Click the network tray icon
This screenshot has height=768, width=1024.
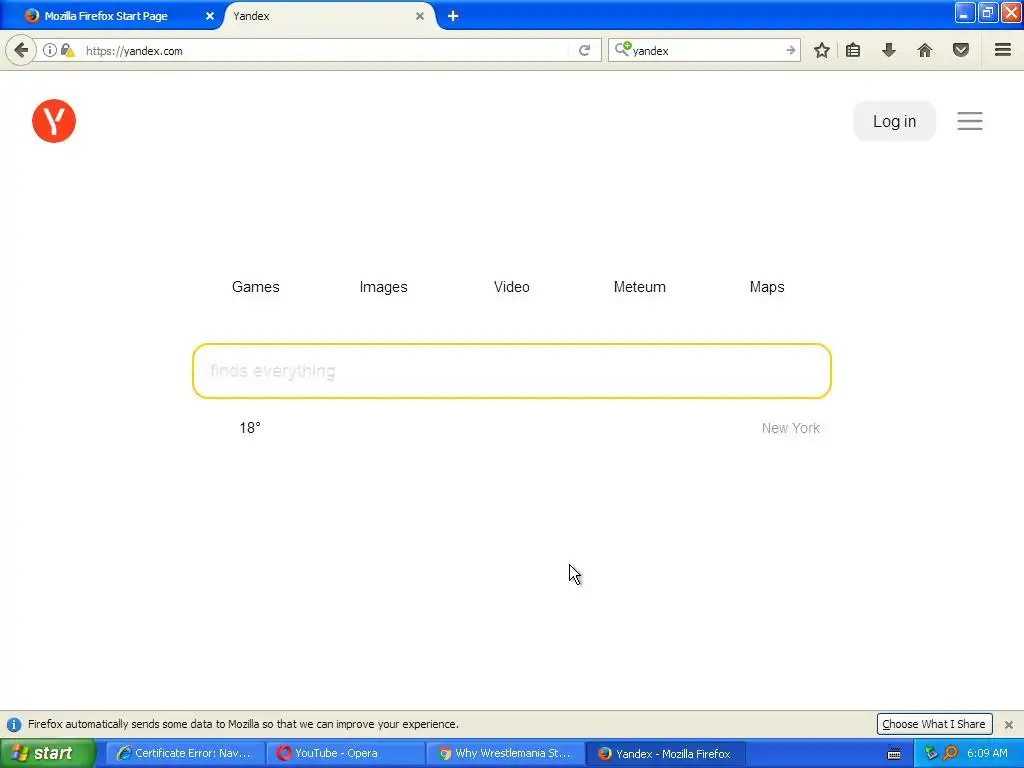(x=931, y=753)
